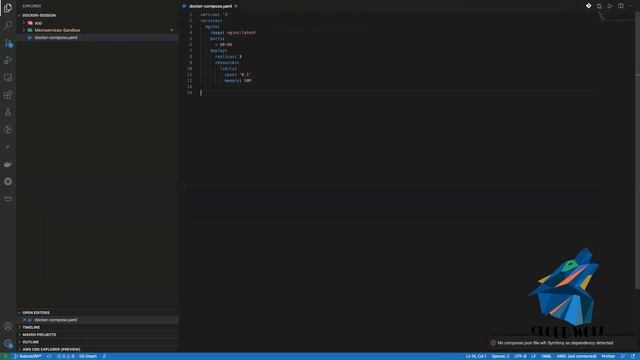Image resolution: width=640 pixels, height=360 pixels.
Task: Click the composer.json notification message
Action: [555, 343]
